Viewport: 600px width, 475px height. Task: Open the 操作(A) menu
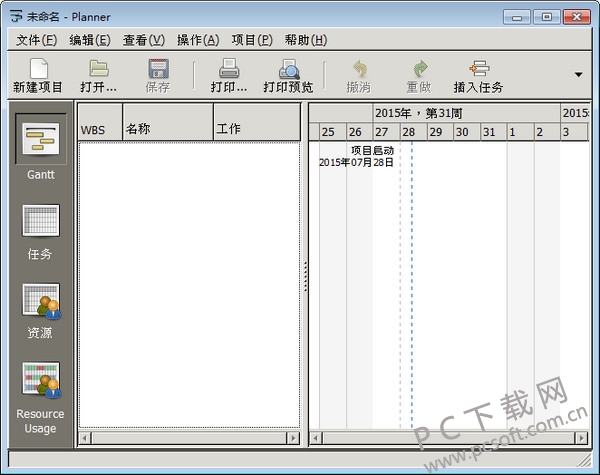198,40
